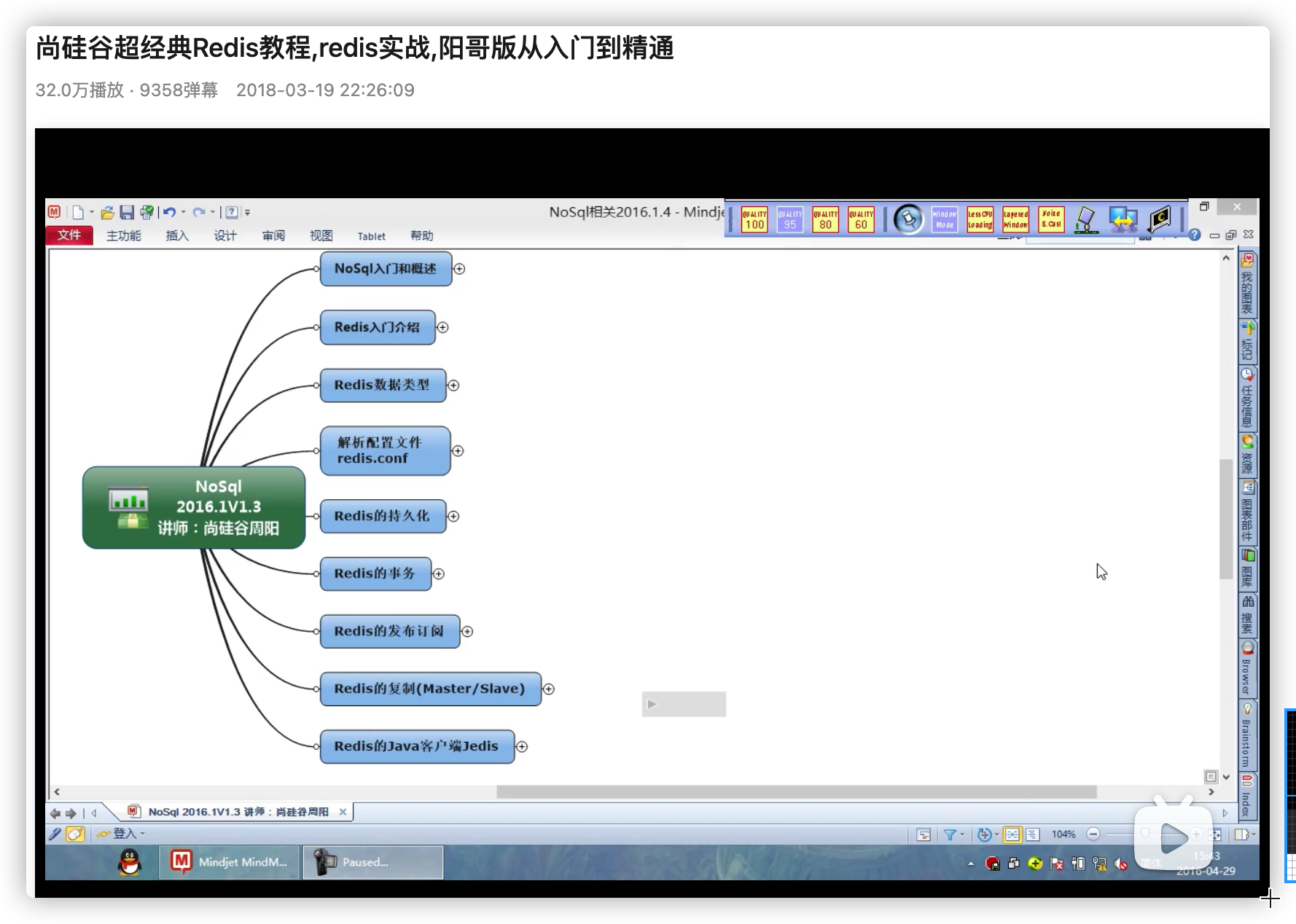Expand the NoSql入门和概述 topic
The height and width of the screenshot is (924, 1296).
[459, 269]
